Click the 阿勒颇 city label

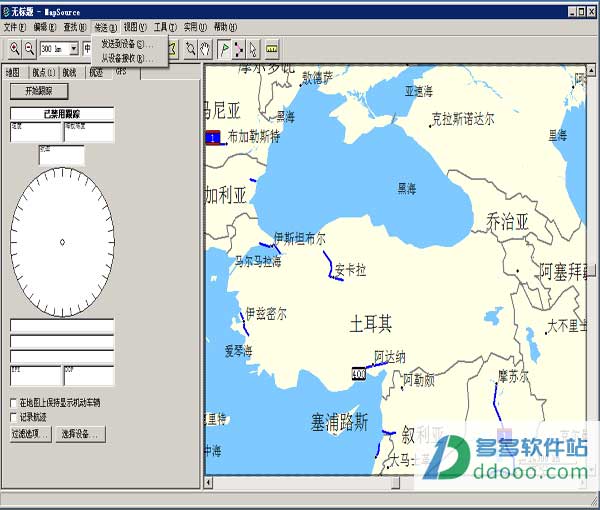click(419, 380)
